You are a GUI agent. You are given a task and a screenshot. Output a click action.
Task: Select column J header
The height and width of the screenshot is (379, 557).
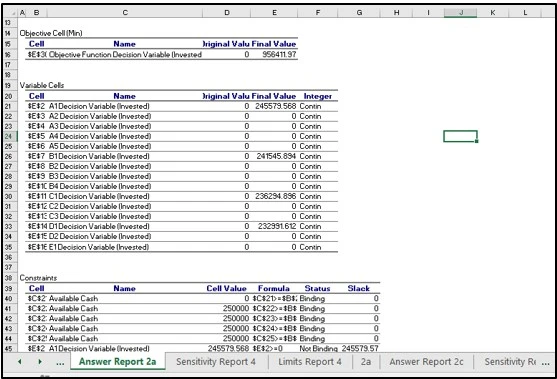(x=461, y=13)
